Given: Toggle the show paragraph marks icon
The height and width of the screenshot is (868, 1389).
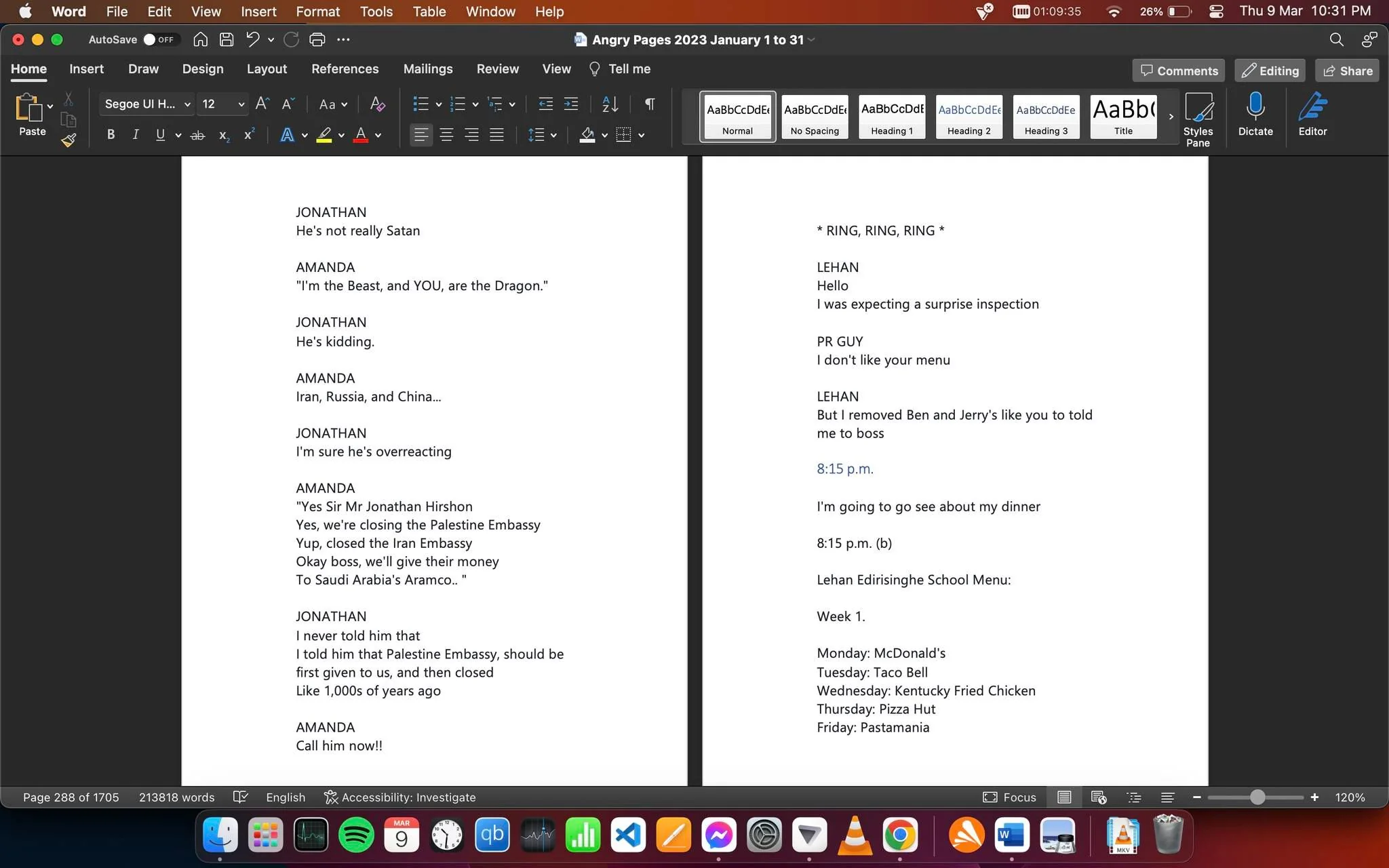Looking at the screenshot, I should tap(650, 104).
